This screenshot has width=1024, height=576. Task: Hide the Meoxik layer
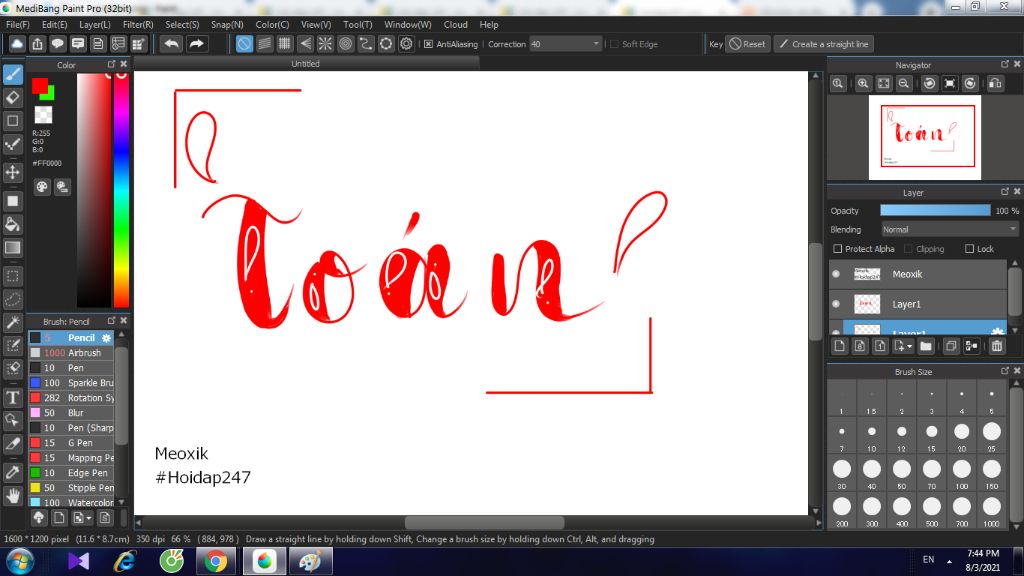click(836, 274)
